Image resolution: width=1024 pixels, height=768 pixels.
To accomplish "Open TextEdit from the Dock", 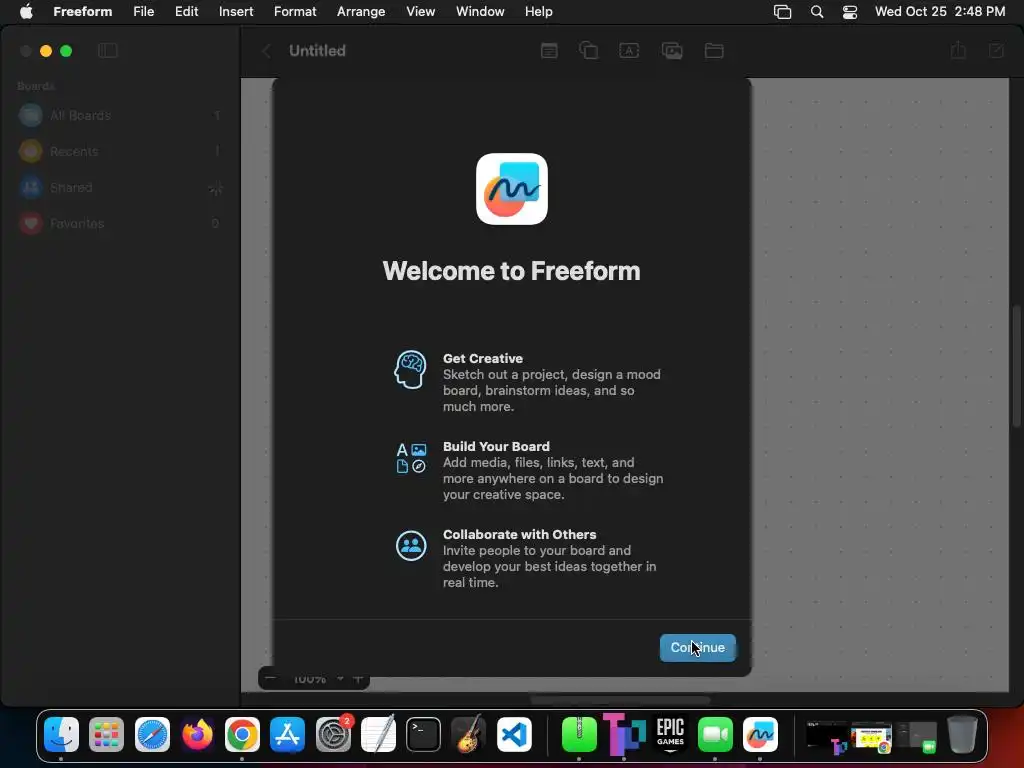I will coord(378,735).
